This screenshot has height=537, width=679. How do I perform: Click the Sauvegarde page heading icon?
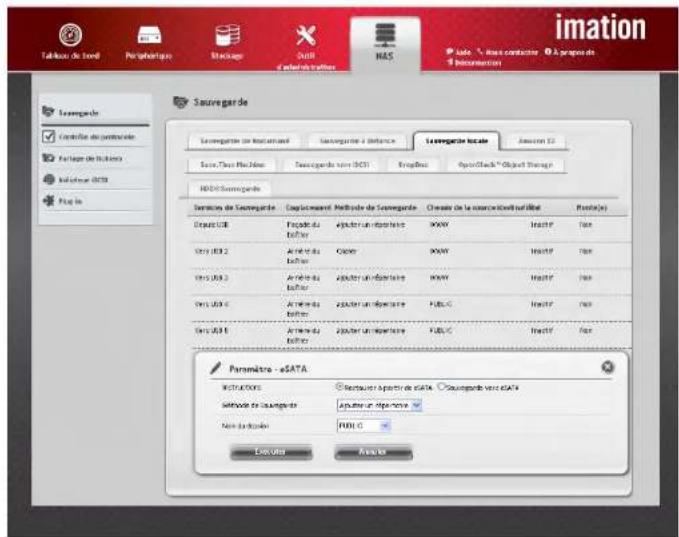(x=181, y=102)
